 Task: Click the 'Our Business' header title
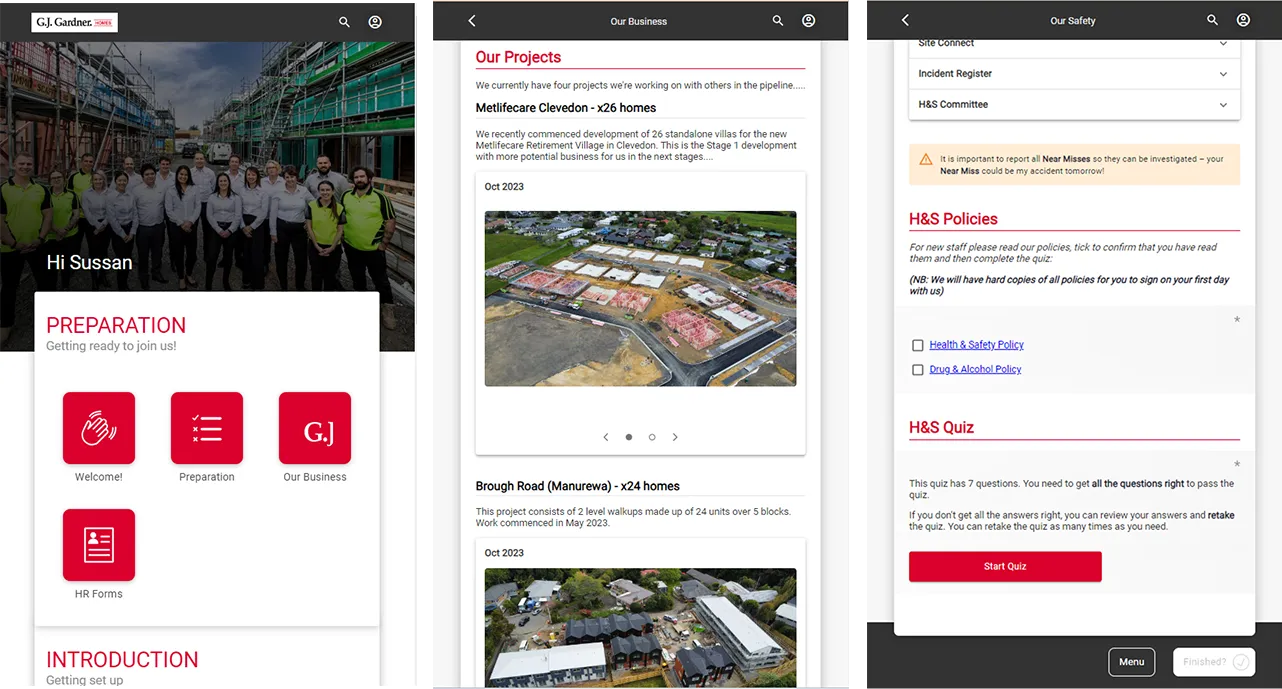[x=639, y=22]
